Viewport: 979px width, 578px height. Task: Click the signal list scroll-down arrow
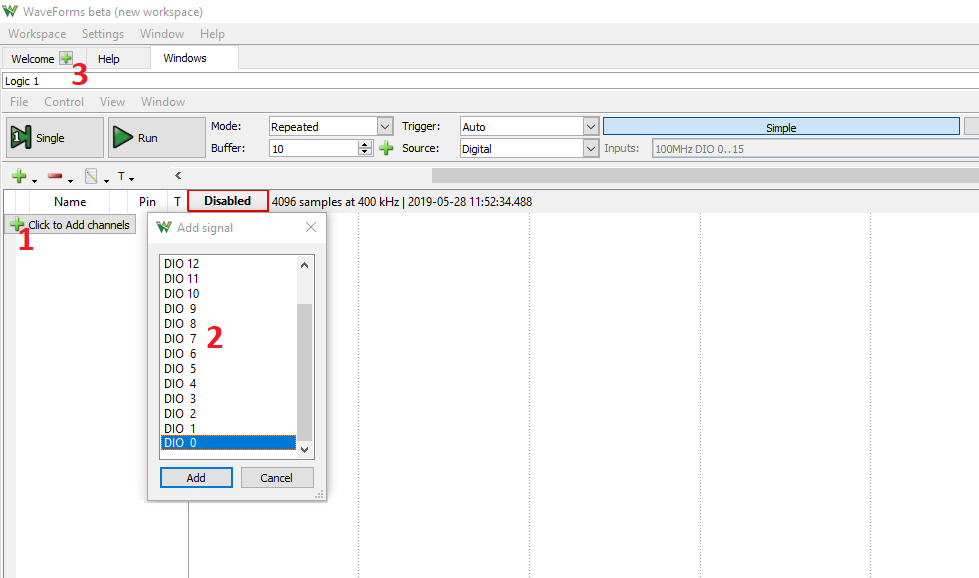point(304,449)
